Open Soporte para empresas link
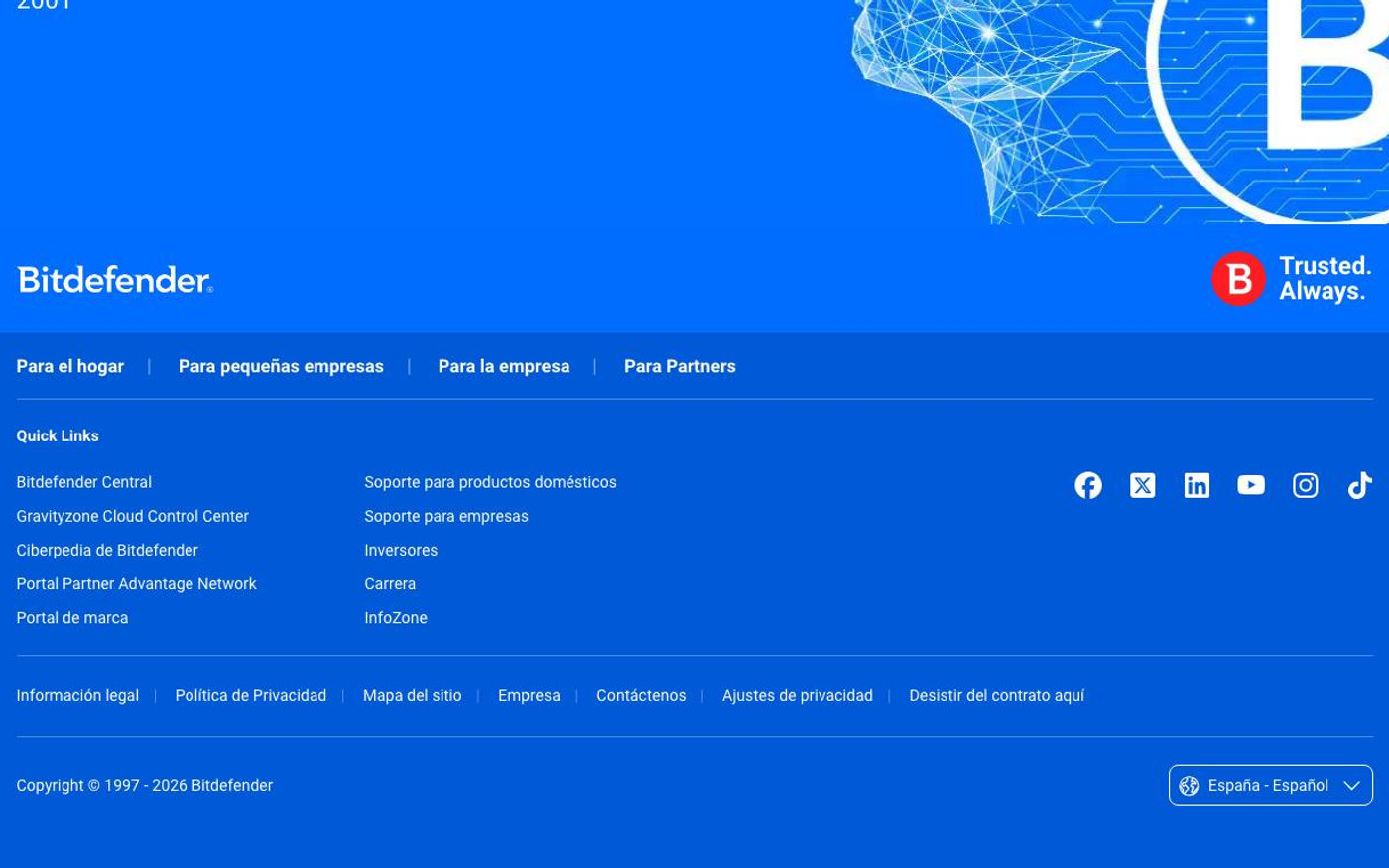 point(446,516)
